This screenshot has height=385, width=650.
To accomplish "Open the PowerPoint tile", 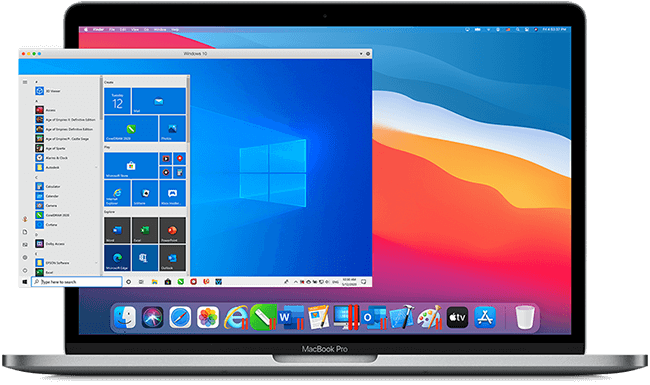I will 172,230.
